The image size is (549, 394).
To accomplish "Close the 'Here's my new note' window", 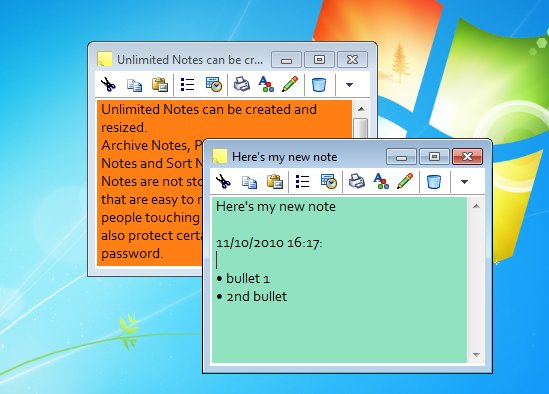I will tap(467, 157).
